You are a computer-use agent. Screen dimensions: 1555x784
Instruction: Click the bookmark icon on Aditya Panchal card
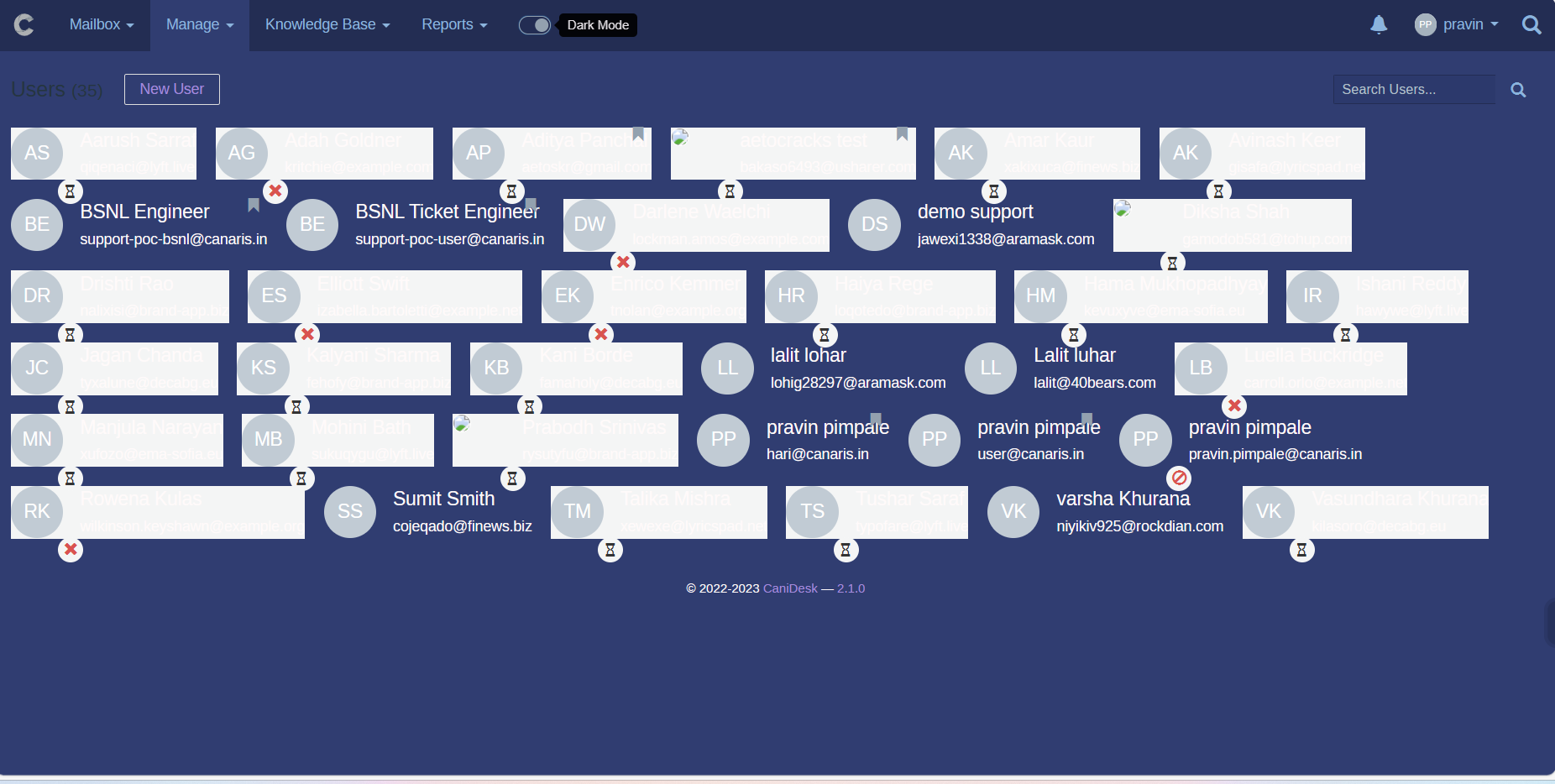pyautogui.click(x=639, y=134)
